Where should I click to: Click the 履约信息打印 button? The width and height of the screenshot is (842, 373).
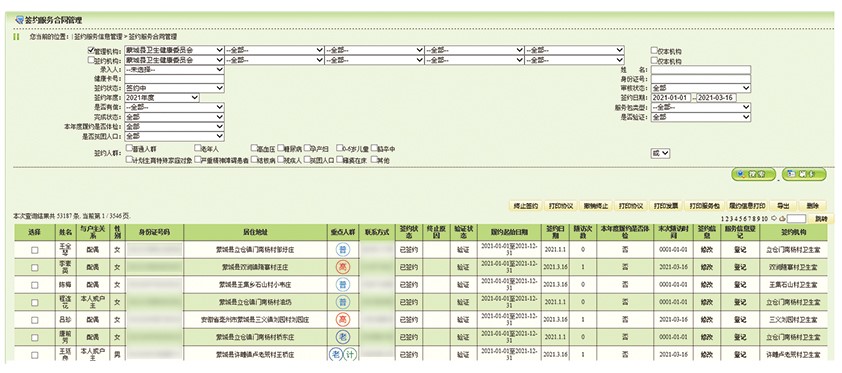tap(747, 206)
